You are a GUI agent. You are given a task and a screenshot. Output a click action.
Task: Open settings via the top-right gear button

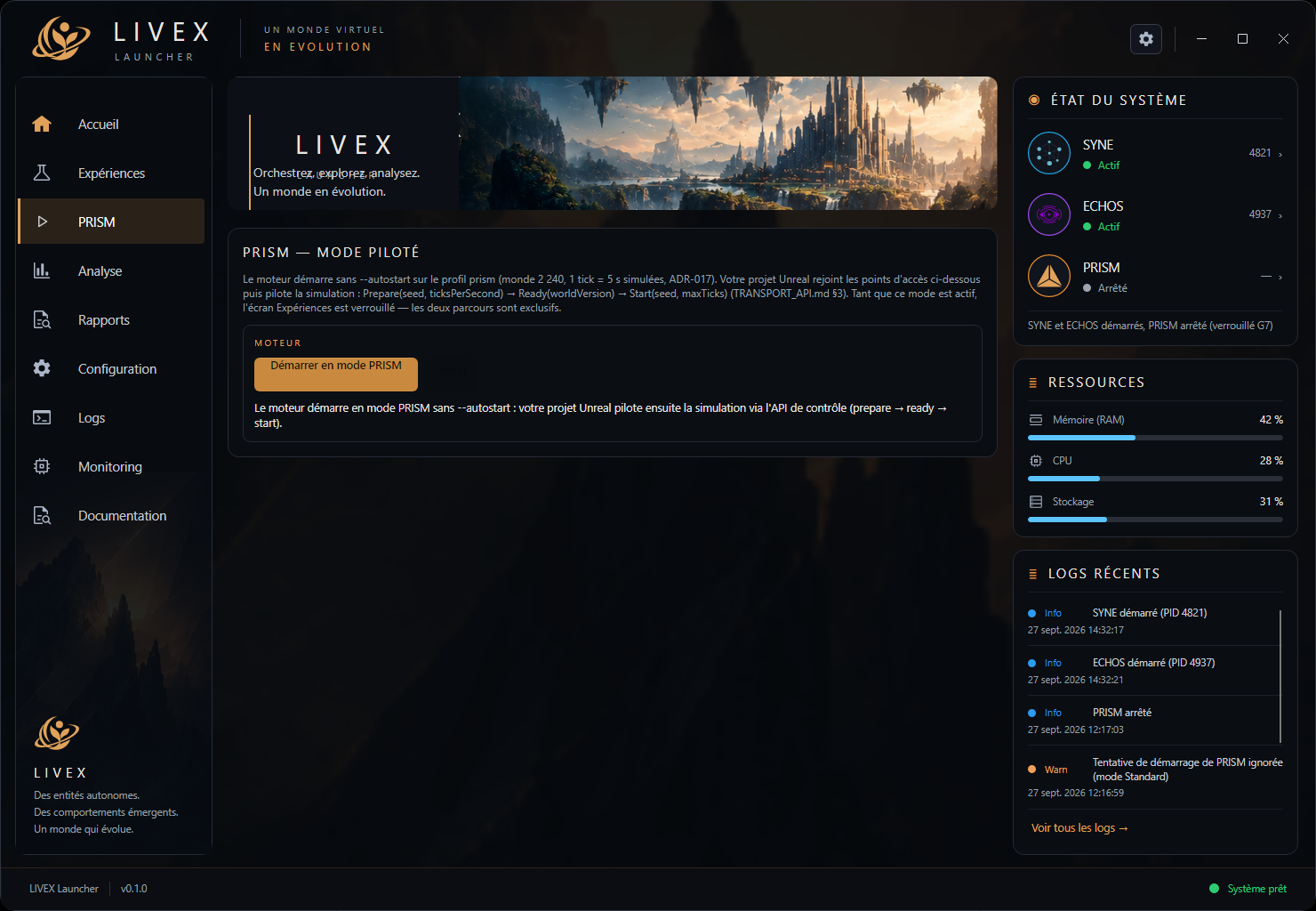click(1146, 39)
